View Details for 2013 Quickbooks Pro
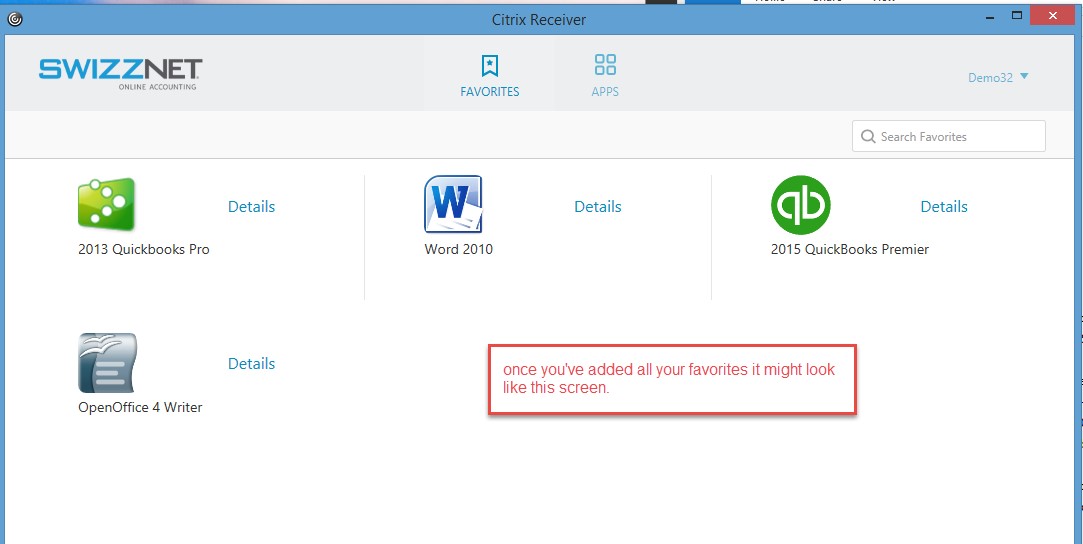This screenshot has width=1083, height=544. pos(251,206)
